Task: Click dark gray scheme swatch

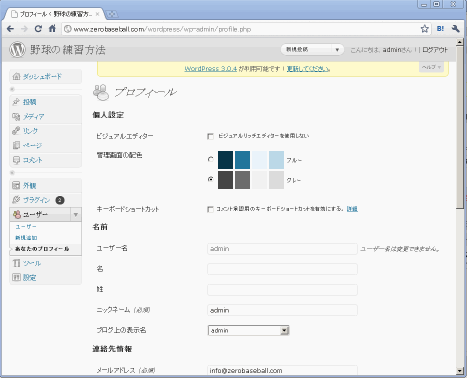Action: click(x=225, y=180)
